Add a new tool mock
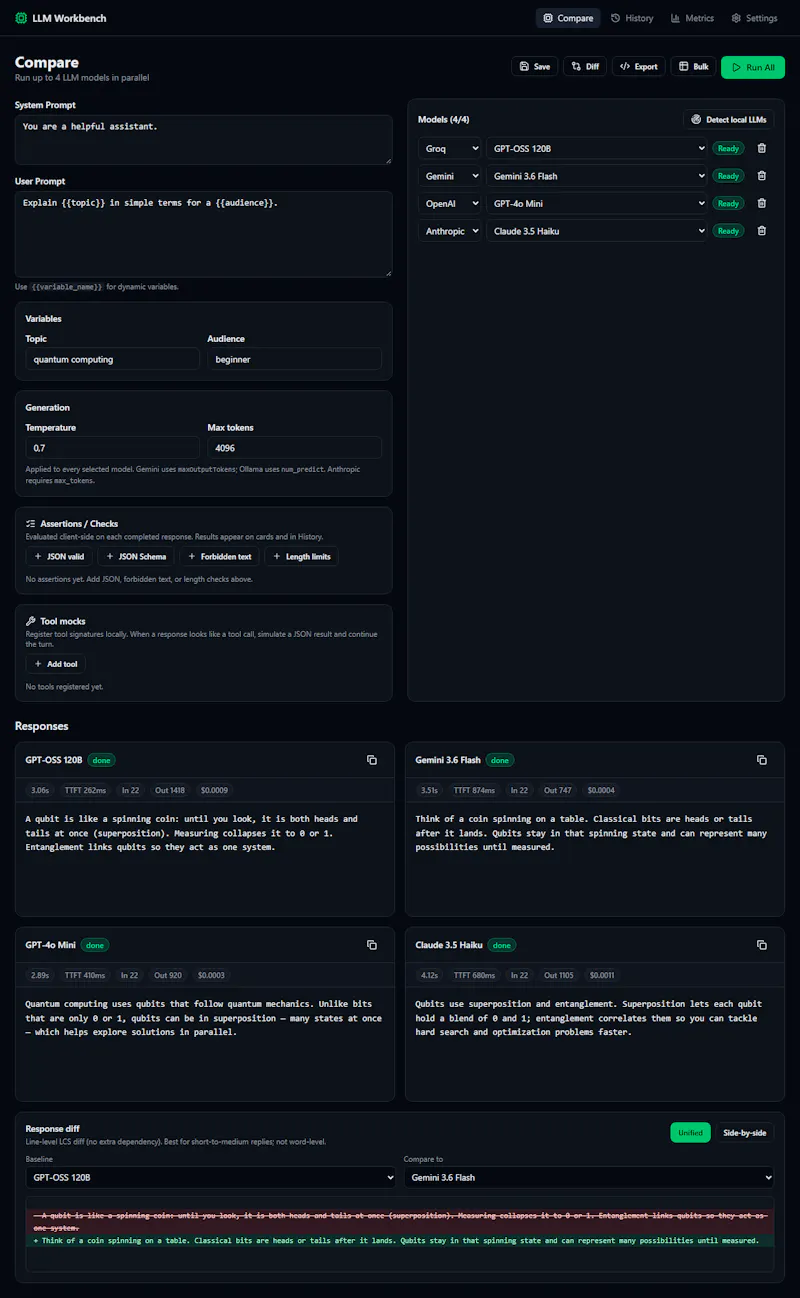800x1298 pixels. point(56,664)
